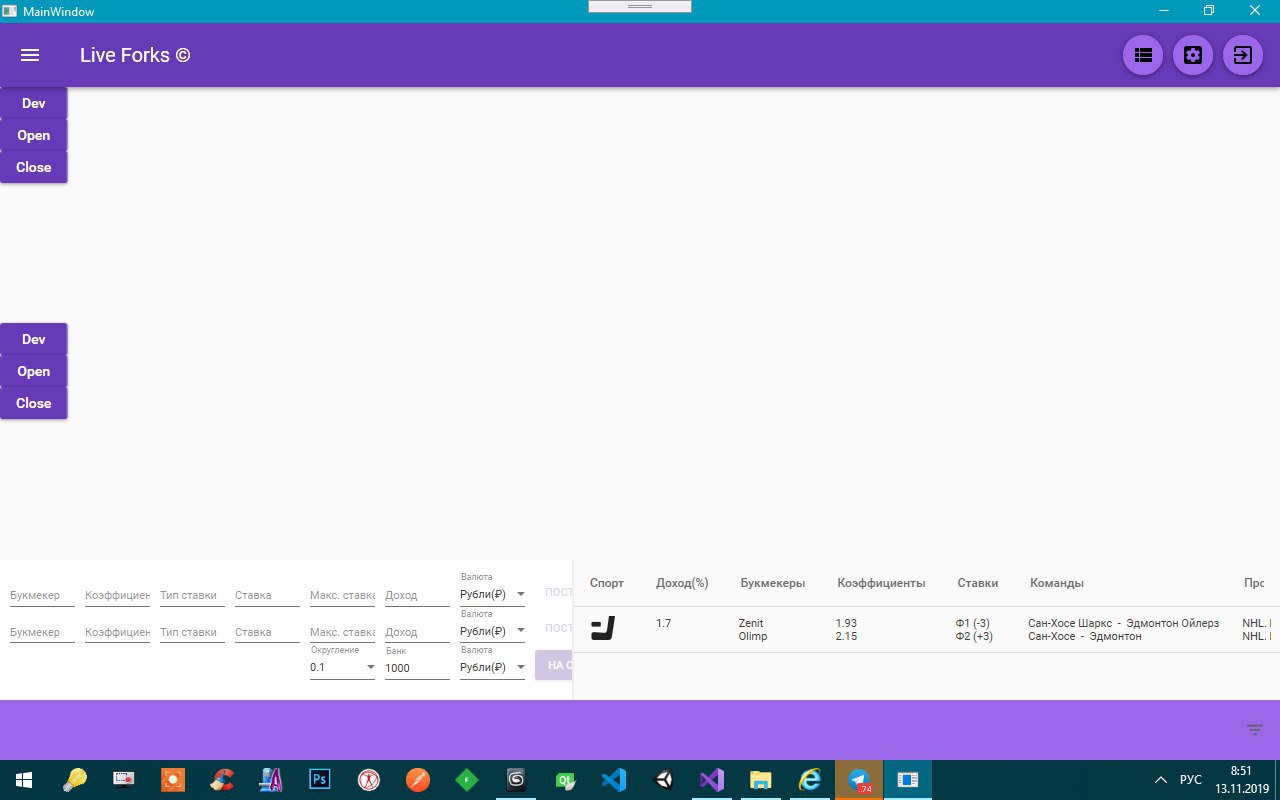Open Visual Studio purple icon in taskbar
Screen dimensions: 1280x800
pos(711,780)
